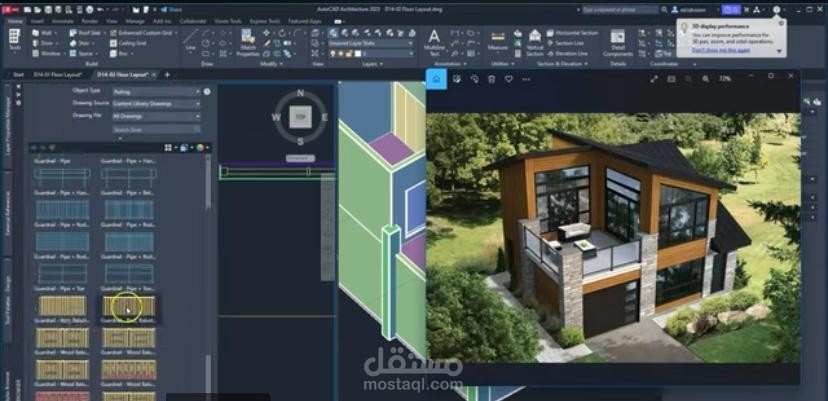Open the current layer dropdown in Layers panel
The width and height of the screenshot is (828, 401).
371,53
